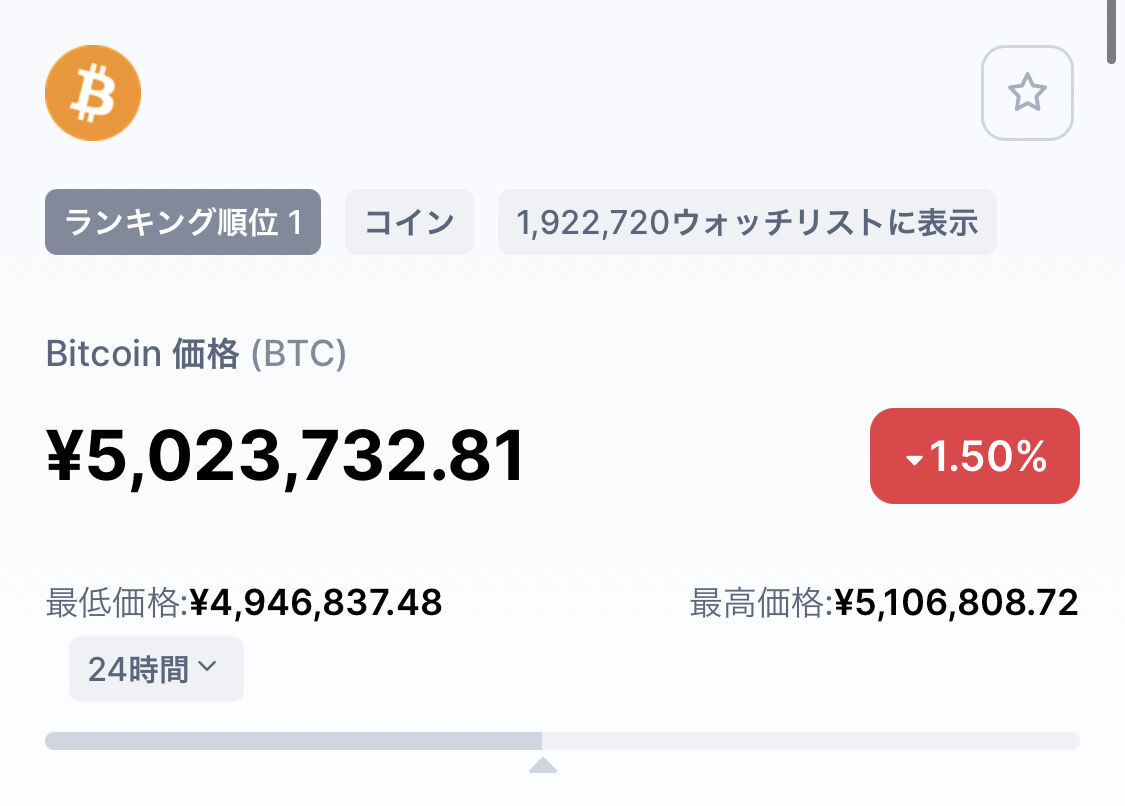Click the low price ¥4,946,837.48
The height and width of the screenshot is (806, 1125).
point(315,603)
